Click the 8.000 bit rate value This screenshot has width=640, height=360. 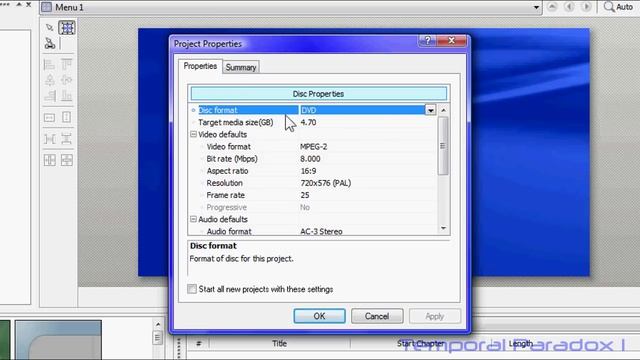(310, 159)
